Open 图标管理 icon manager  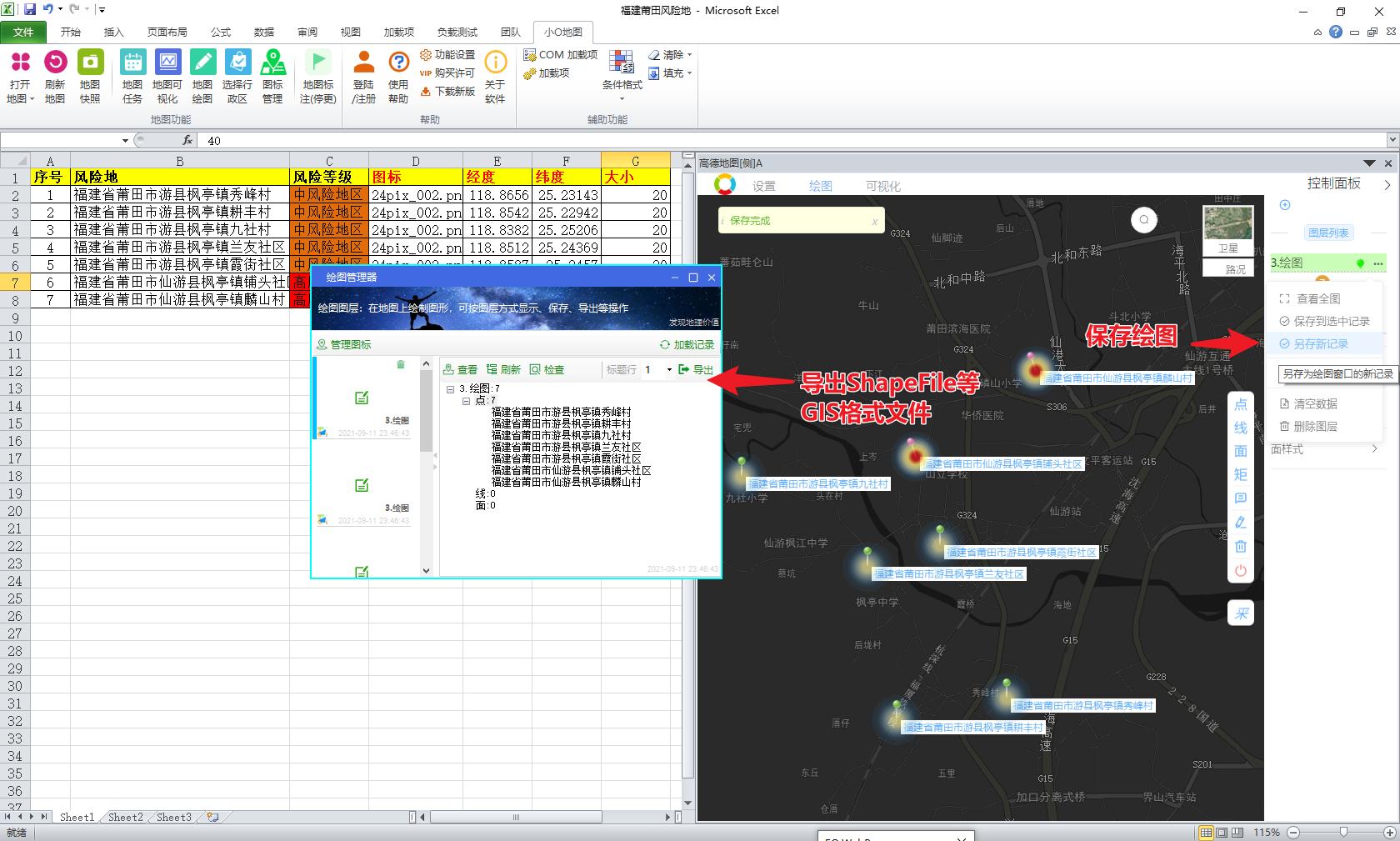[272, 75]
